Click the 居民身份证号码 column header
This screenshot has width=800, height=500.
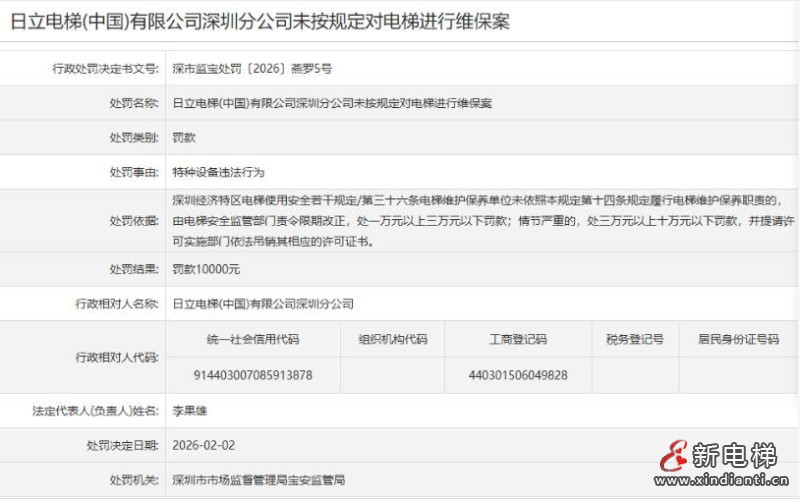click(738, 339)
